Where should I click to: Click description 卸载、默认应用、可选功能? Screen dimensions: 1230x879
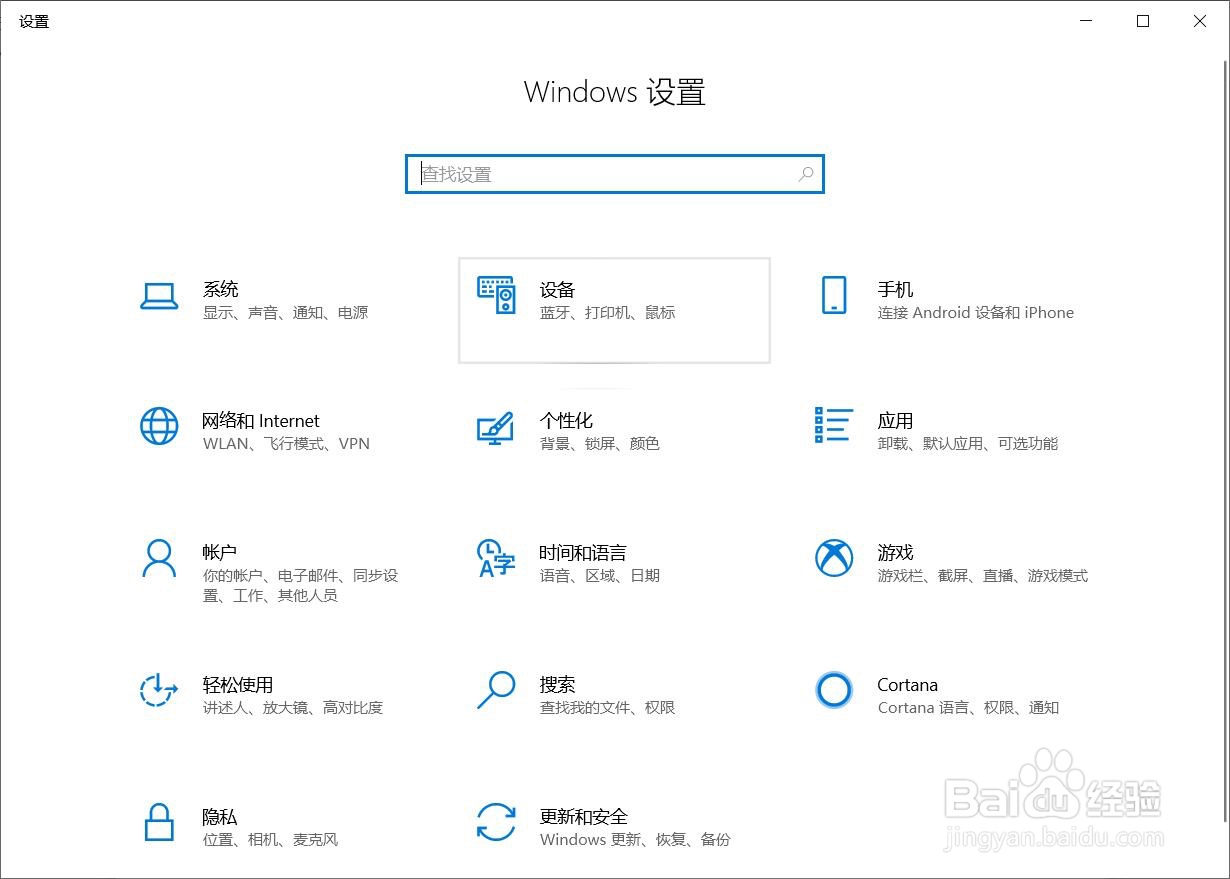click(968, 444)
